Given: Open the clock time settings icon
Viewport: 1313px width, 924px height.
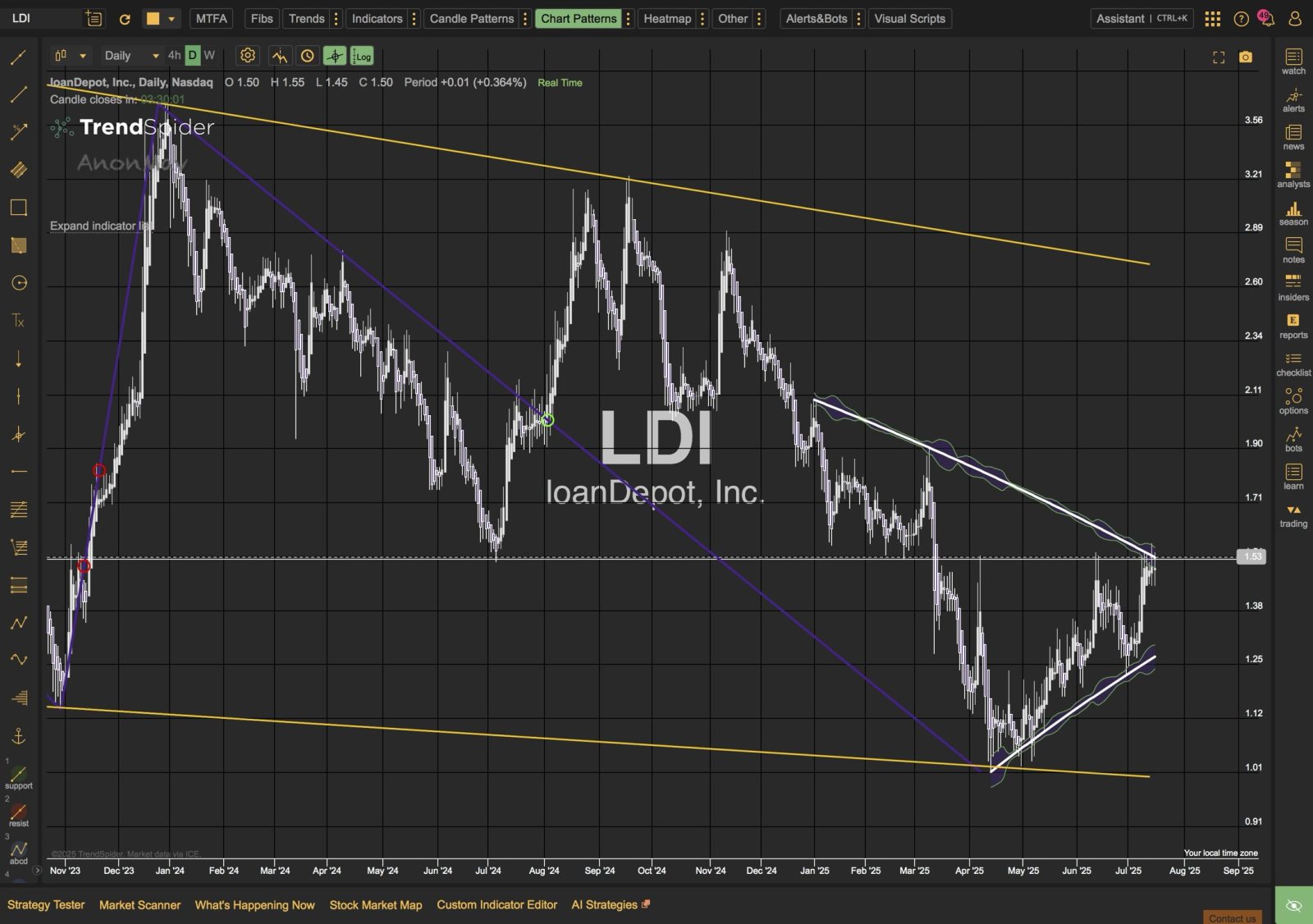Looking at the screenshot, I should coord(307,56).
